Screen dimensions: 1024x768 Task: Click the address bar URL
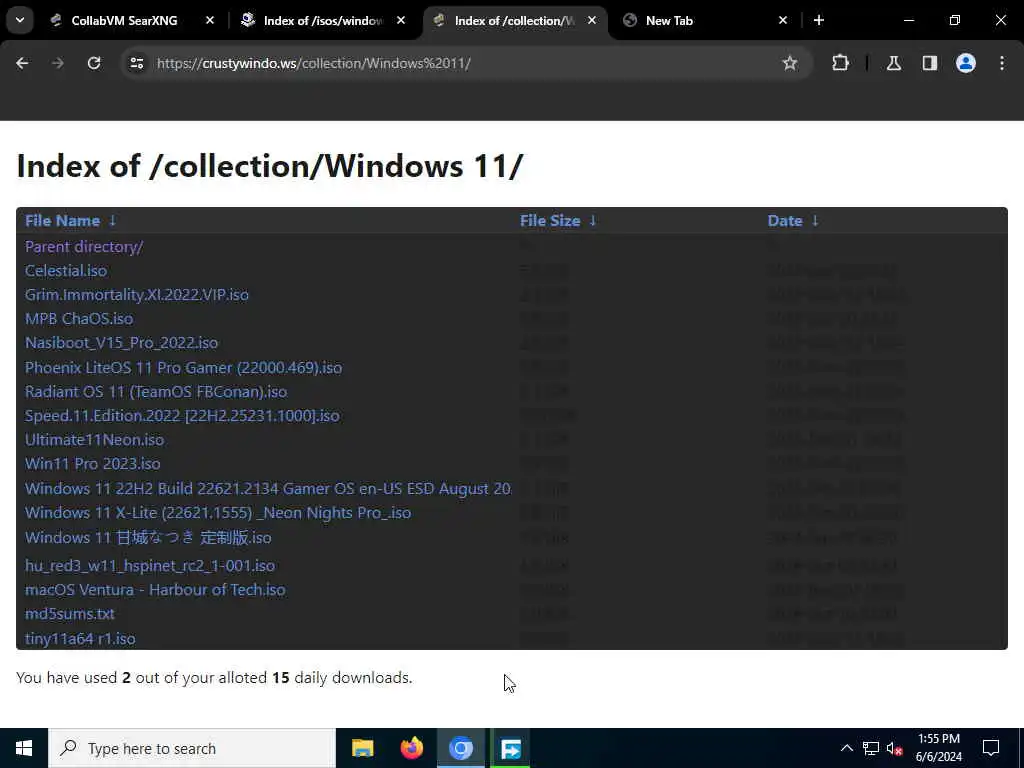313,63
